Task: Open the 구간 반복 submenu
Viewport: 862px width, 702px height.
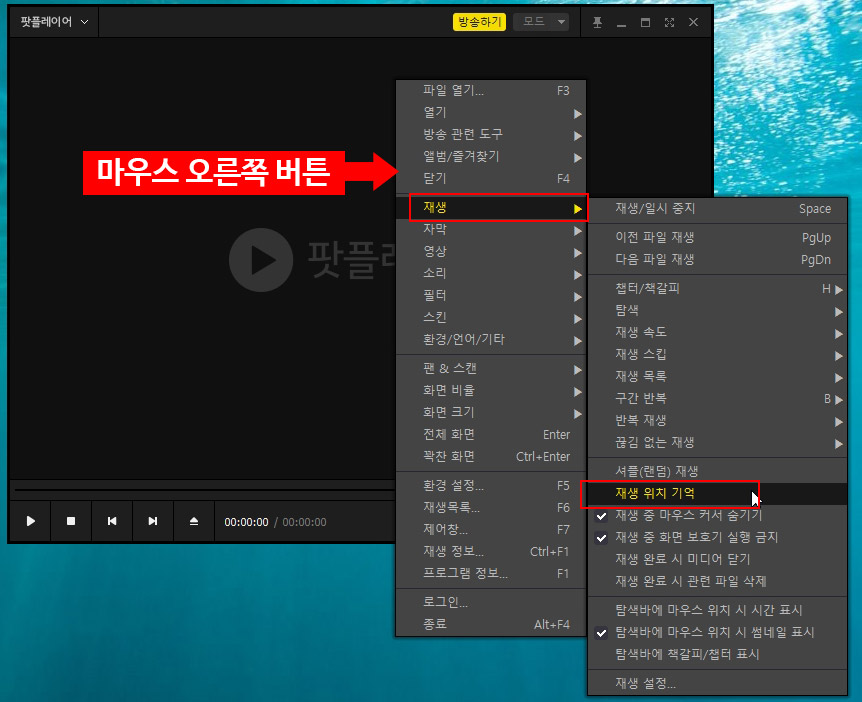Action: pyautogui.click(x=717, y=399)
